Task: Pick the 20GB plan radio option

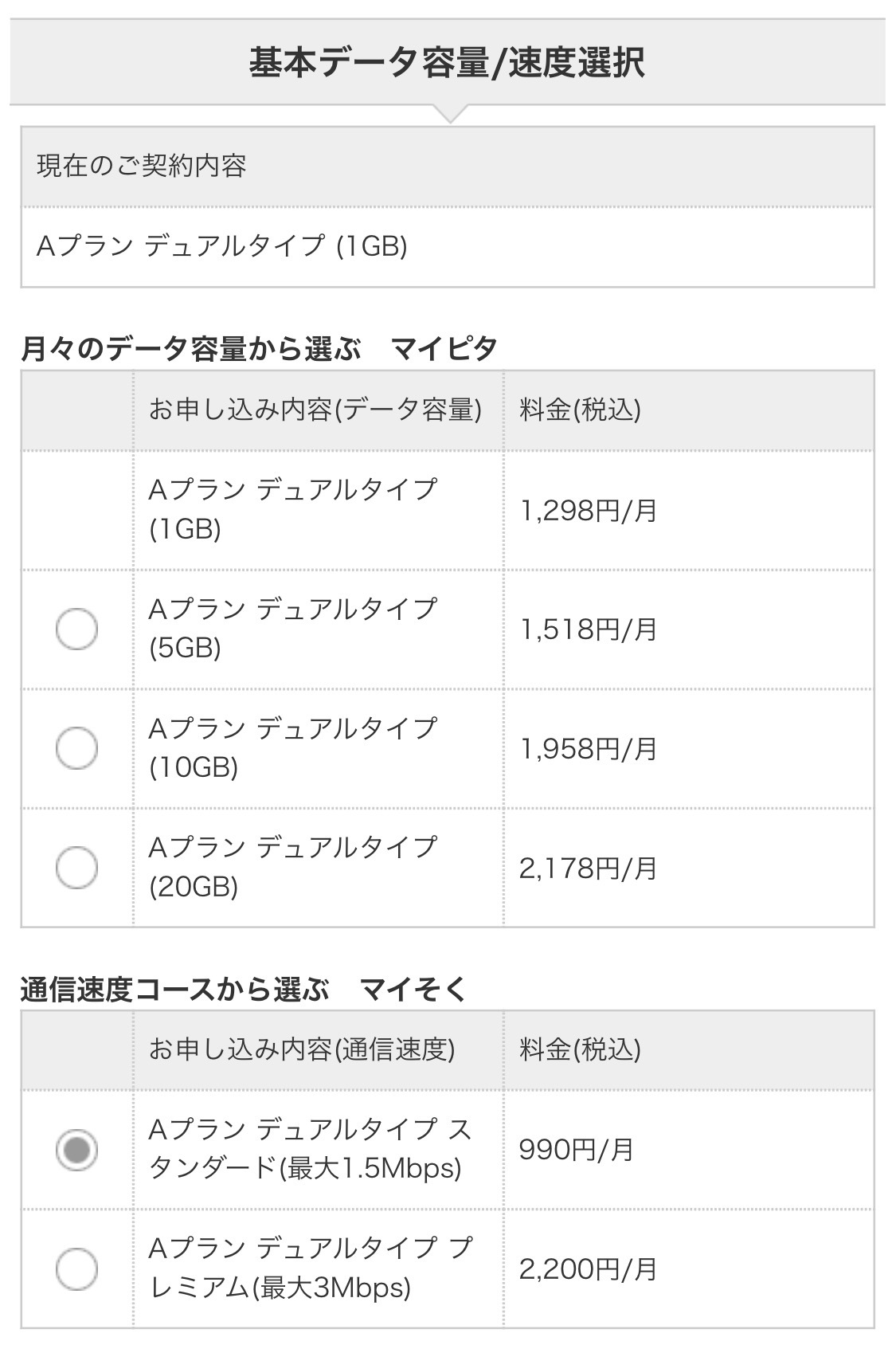Action: click(76, 867)
